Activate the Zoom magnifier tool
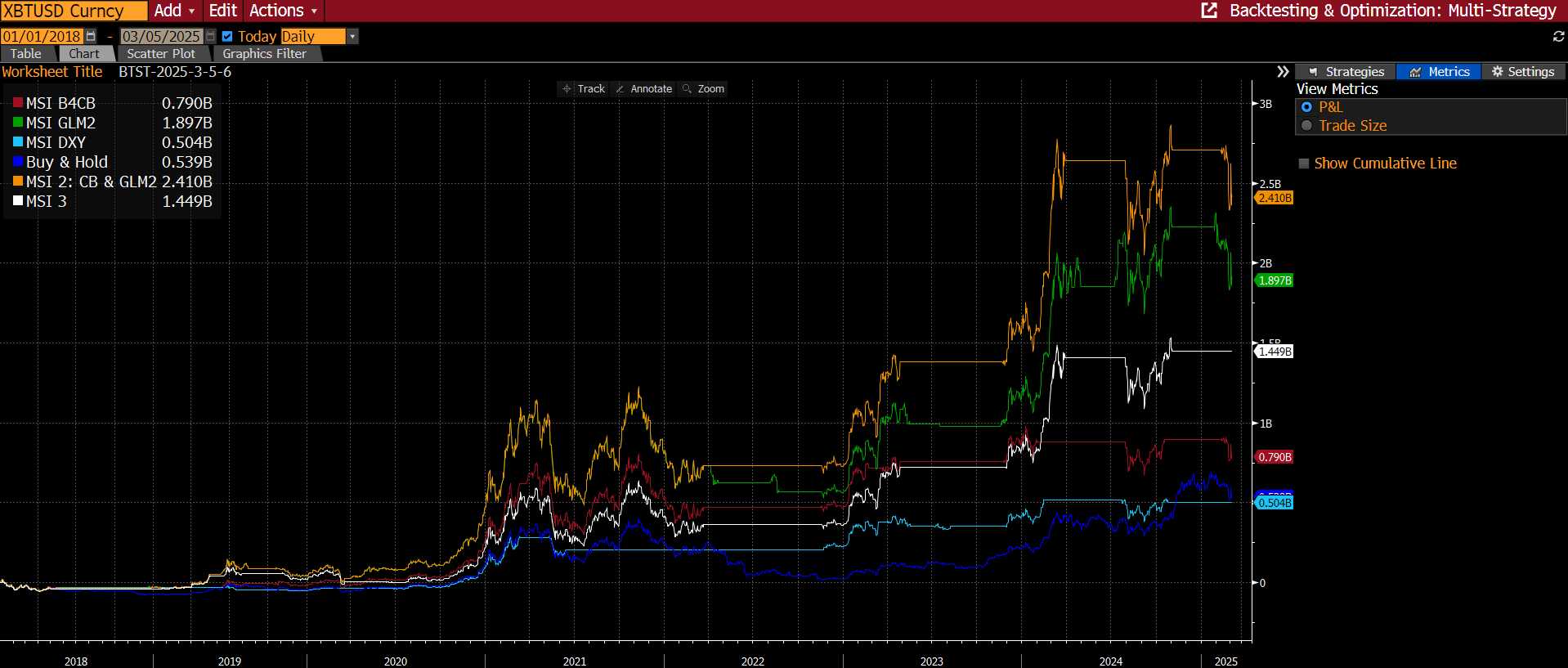The image size is (1568, 668). click(703, 89)
